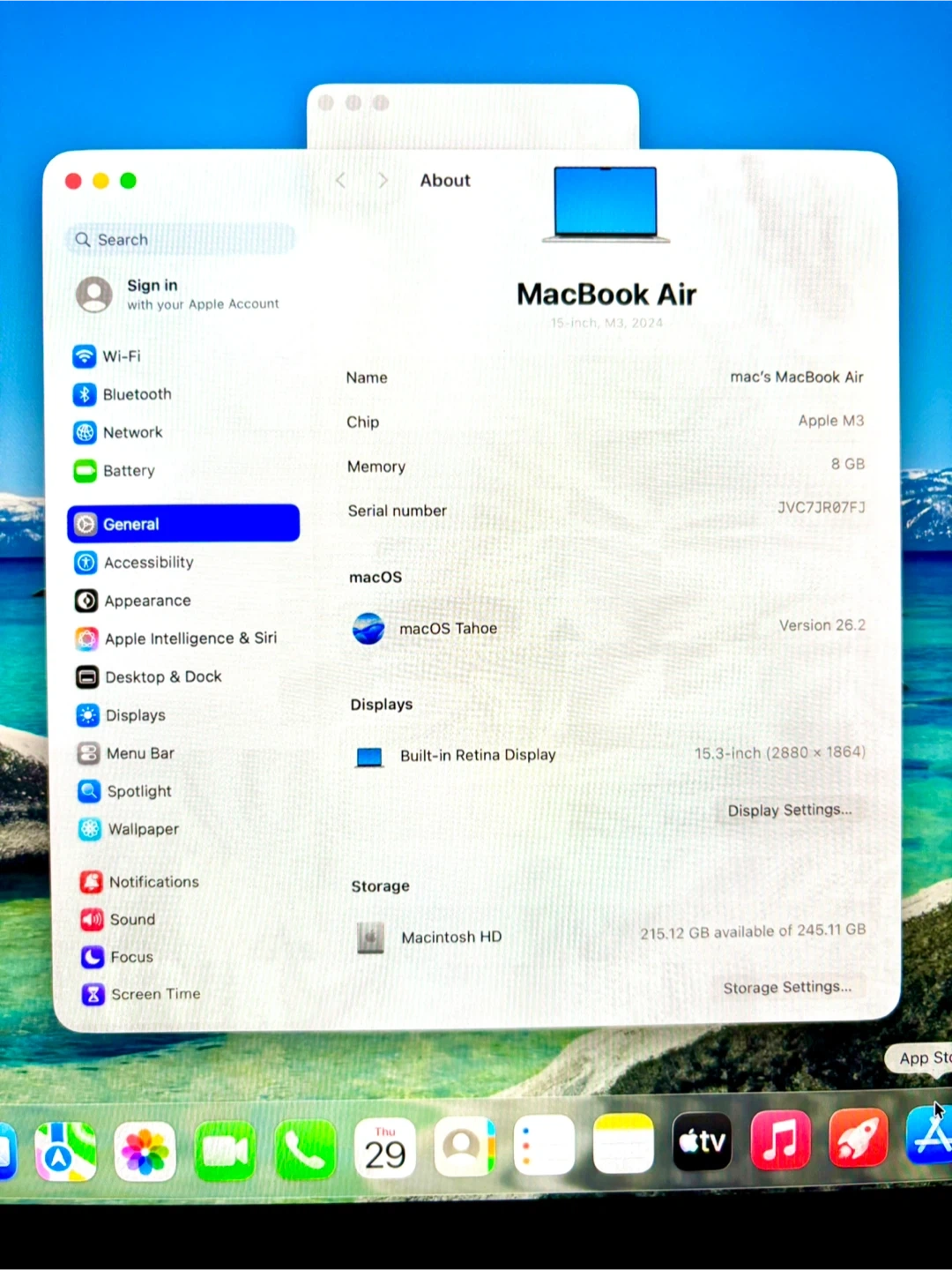Click the Search field in sidebar
Image resolution: width=952 pixels, height=1270 pixels.
(x=181, y=240)
